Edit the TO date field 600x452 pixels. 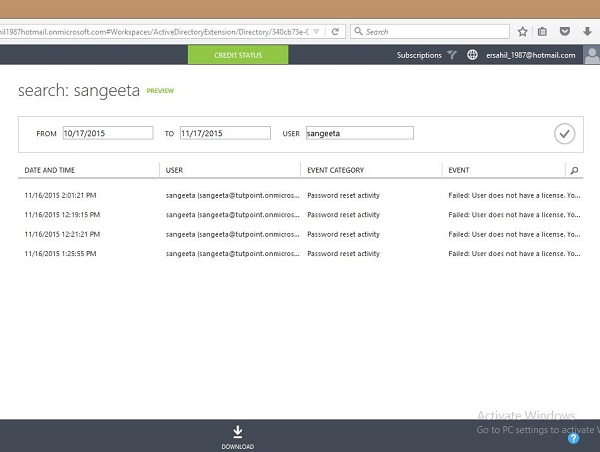pyautogui.click(x=225, y=133)
